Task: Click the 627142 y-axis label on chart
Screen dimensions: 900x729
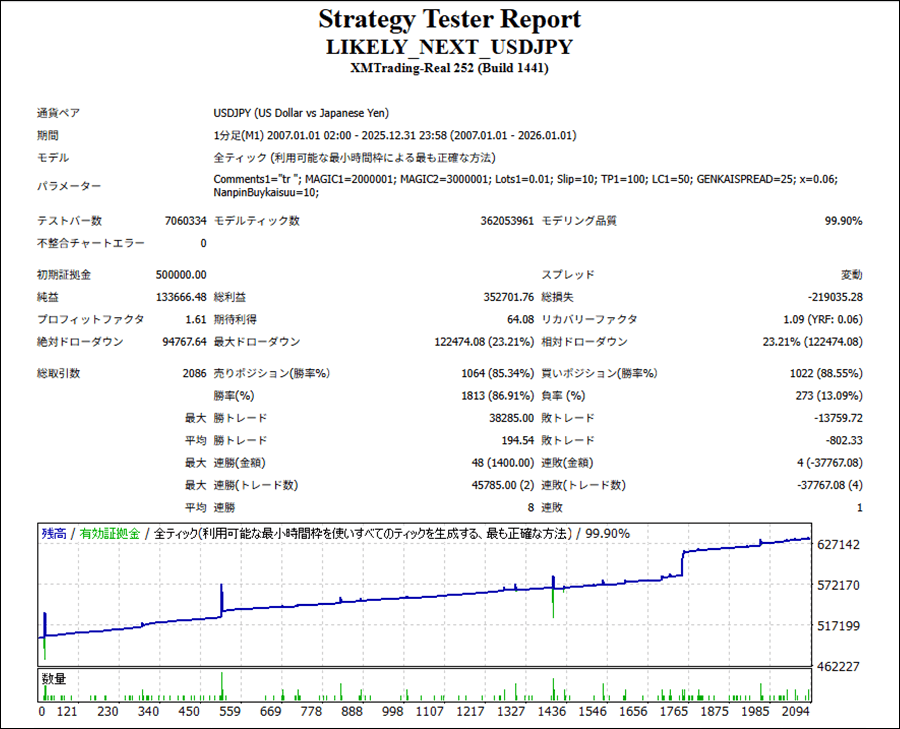Action: click(839, 545)
